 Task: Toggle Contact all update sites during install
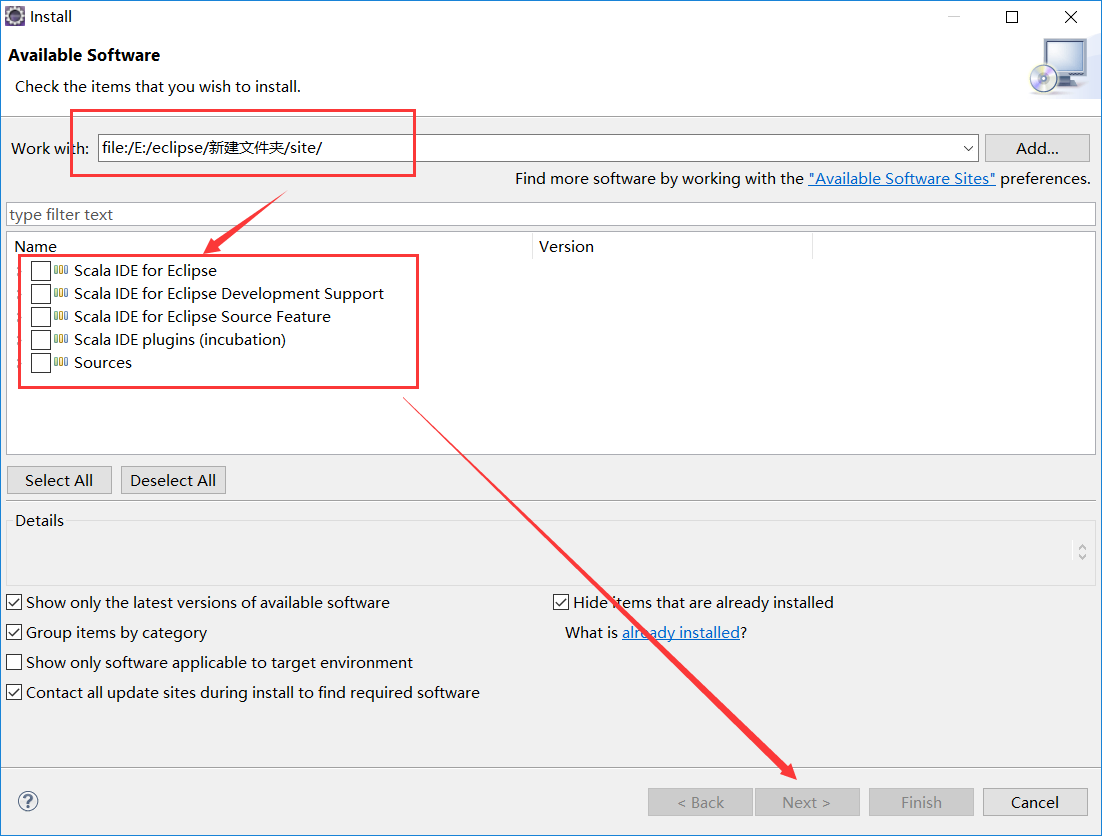tap(14, 692)
